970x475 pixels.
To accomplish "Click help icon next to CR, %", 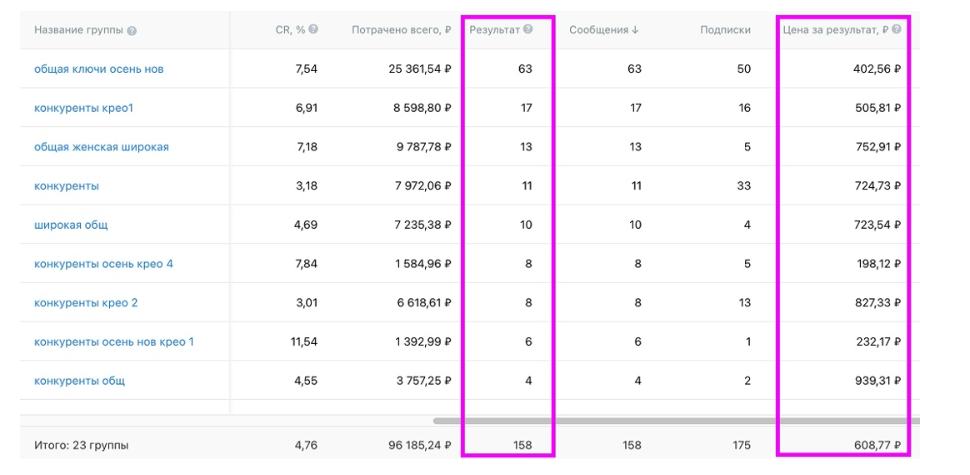I will 314,29.
